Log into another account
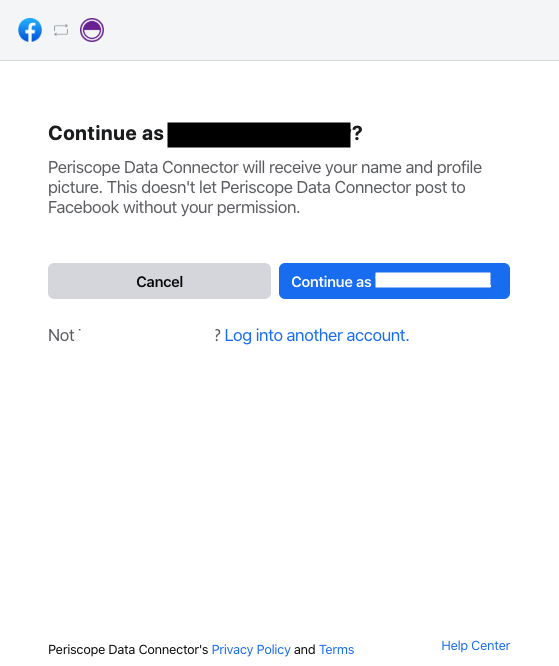The image size is (559, 666). [316, 336]
